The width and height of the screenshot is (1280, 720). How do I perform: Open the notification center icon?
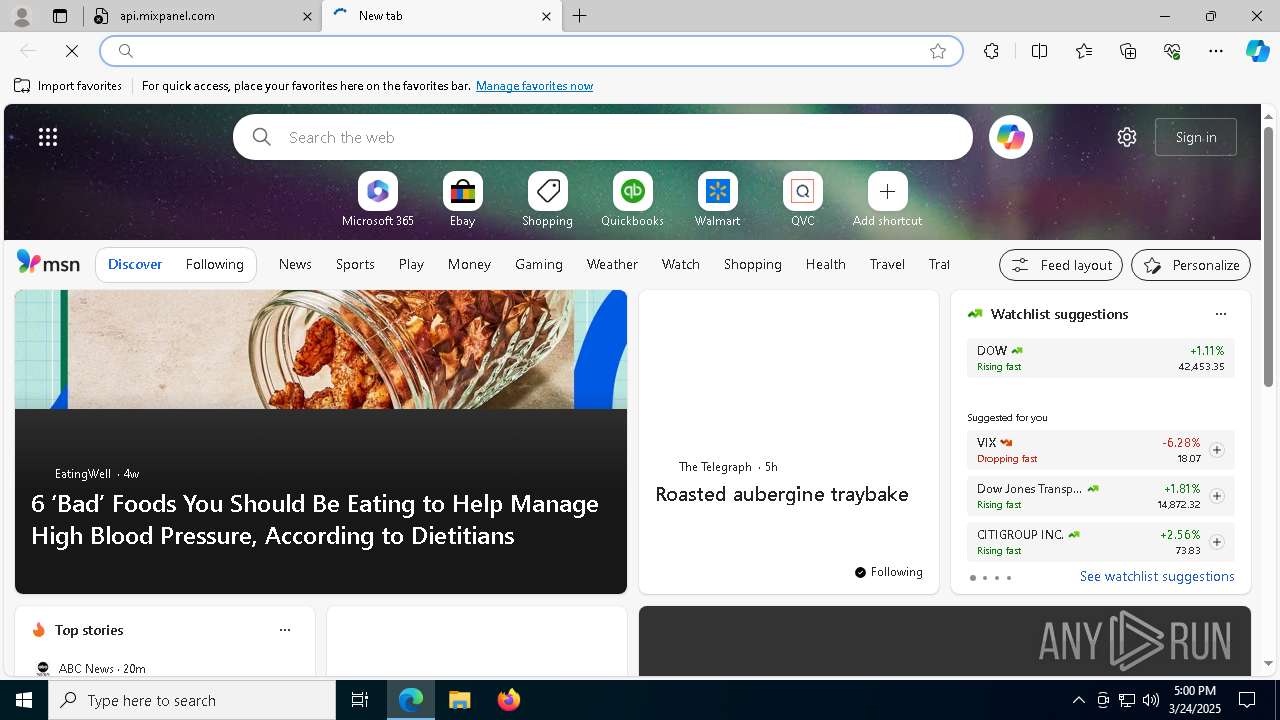coord(1247,700)
